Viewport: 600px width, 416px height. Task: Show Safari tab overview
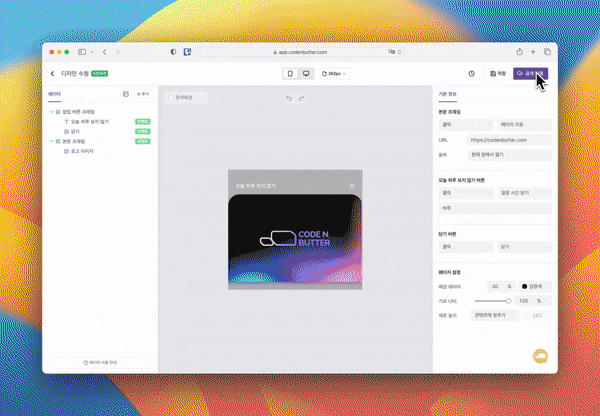click(x=547, y=51)
